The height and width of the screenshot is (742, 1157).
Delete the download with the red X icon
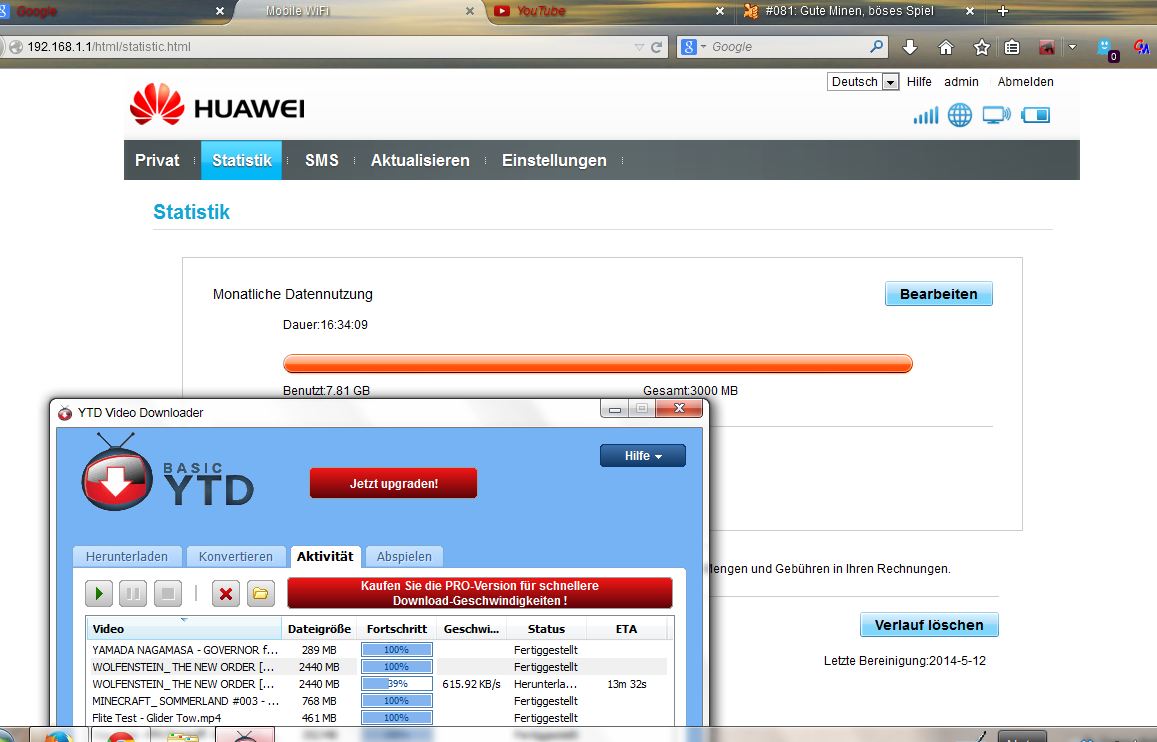[x=226, y=594]
